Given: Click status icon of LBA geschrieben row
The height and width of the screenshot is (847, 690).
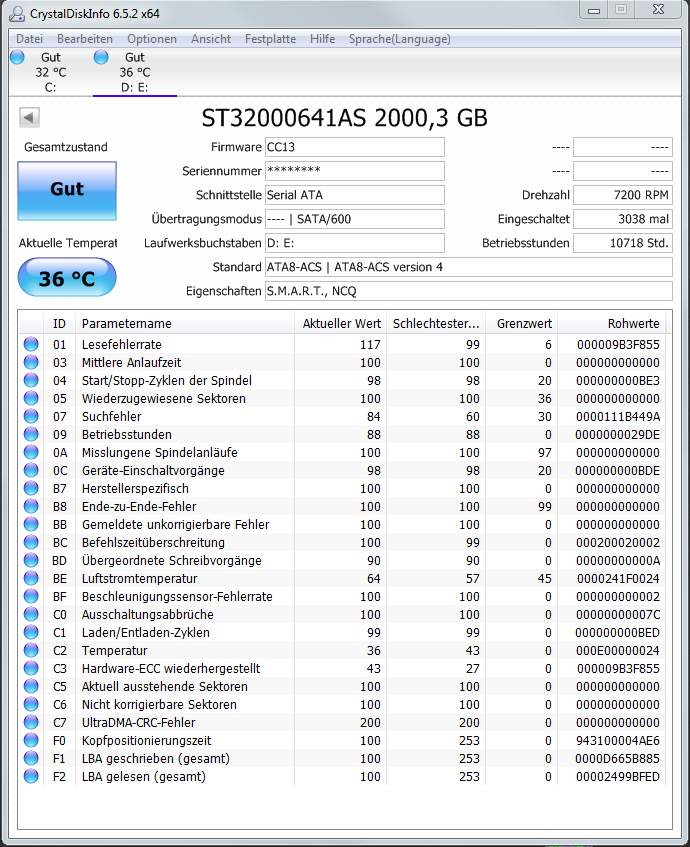Looking at the screenshot, I should (31, 758).
